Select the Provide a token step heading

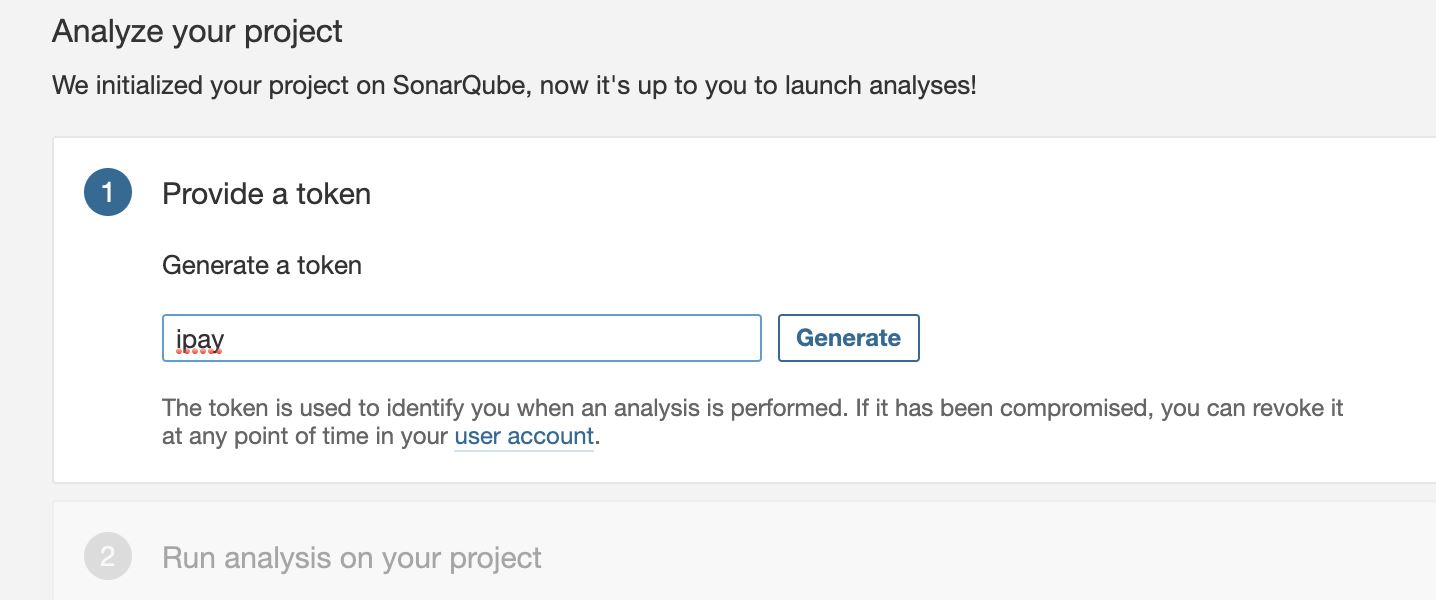[x=266, y=194]
